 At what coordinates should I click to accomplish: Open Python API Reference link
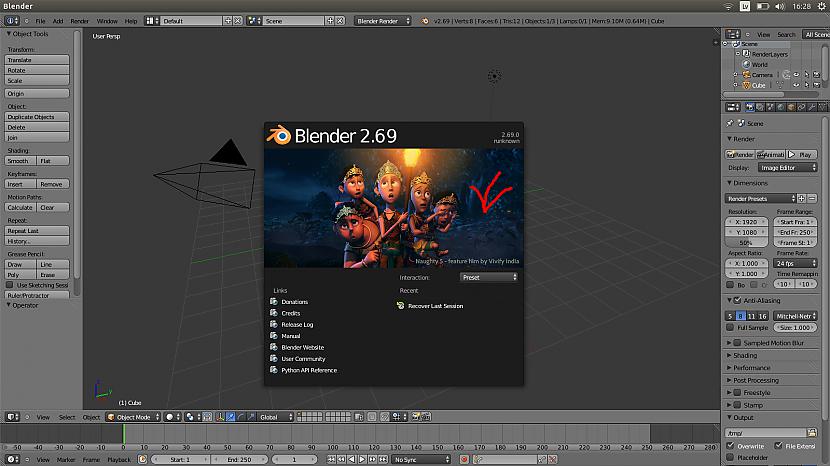pyautogui.click(x=303, y=370)
